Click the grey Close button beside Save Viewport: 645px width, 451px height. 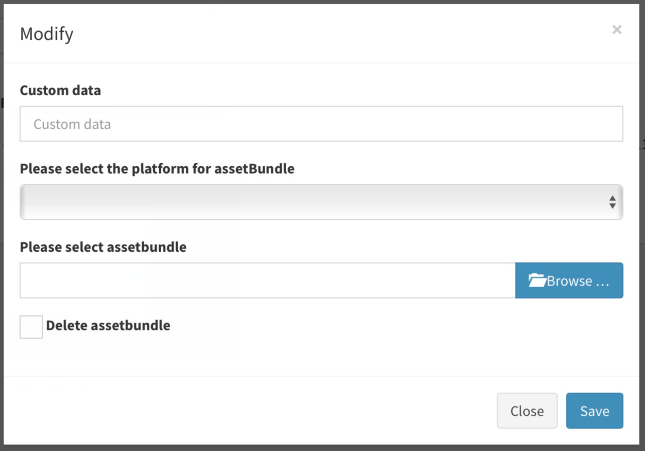point(527,411)
